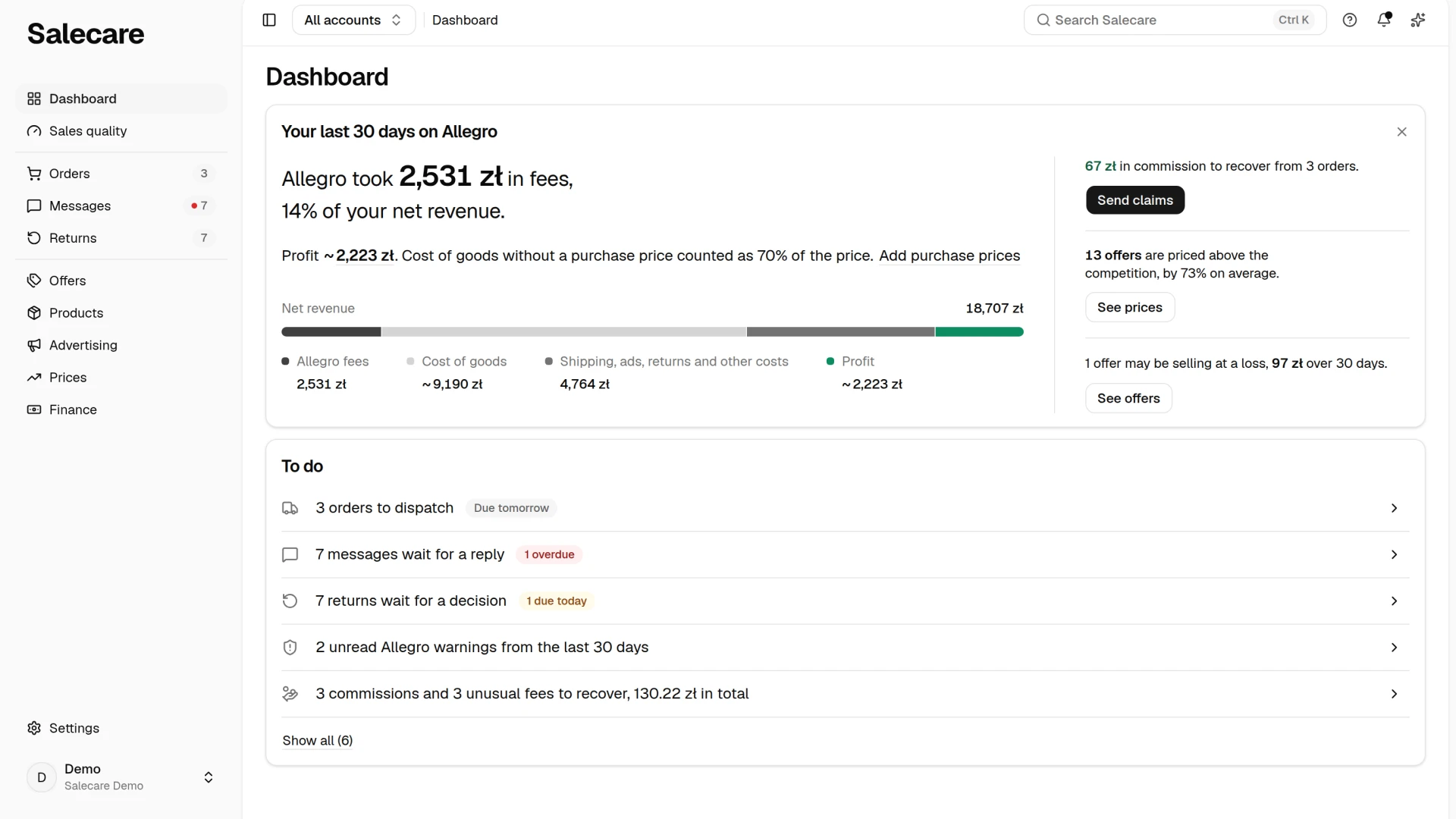
Task: Close the last 30 days Allegro card
Action: (x=1401, y=132)
